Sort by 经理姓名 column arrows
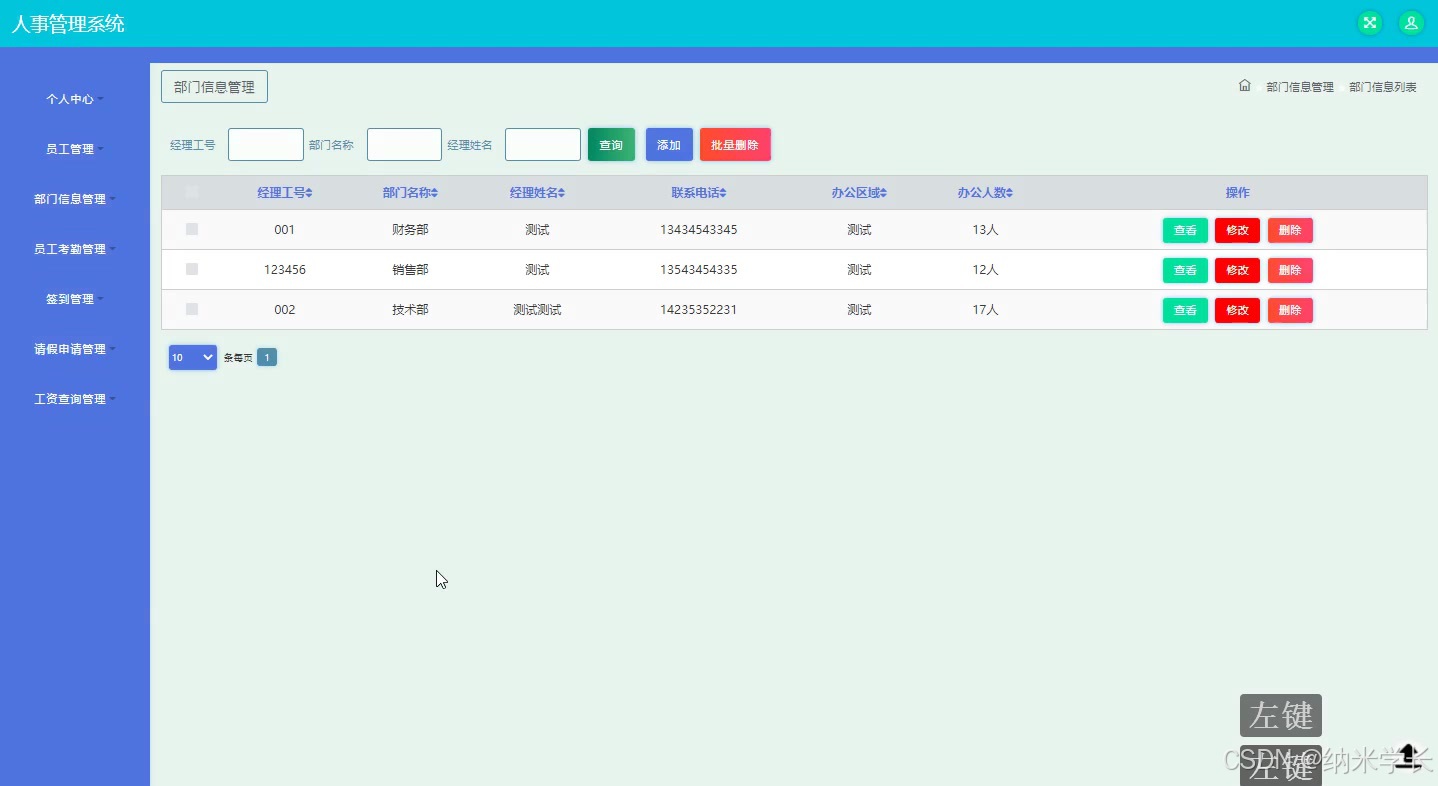 tap(562, 193)
